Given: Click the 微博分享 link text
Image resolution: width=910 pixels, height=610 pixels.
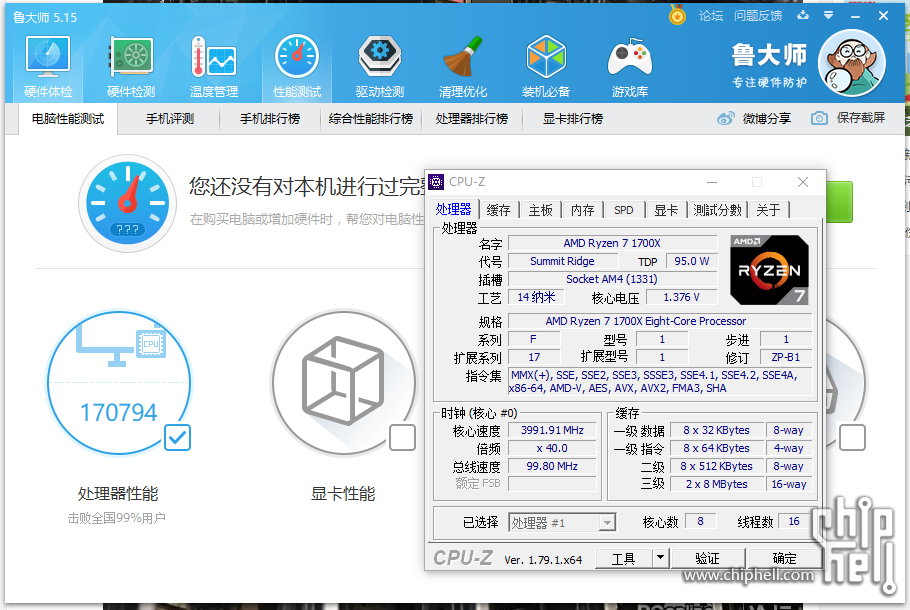Looking at the screenshot, I should point(767,118).
